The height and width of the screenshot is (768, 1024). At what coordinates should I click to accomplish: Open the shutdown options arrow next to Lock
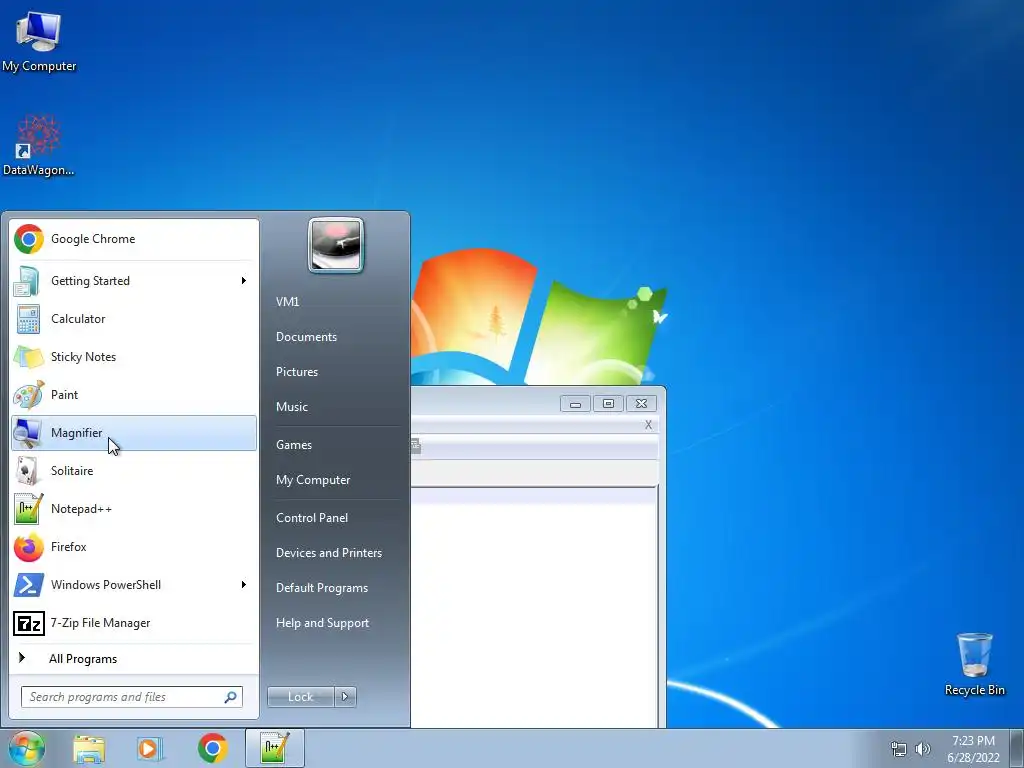[345, 697]
